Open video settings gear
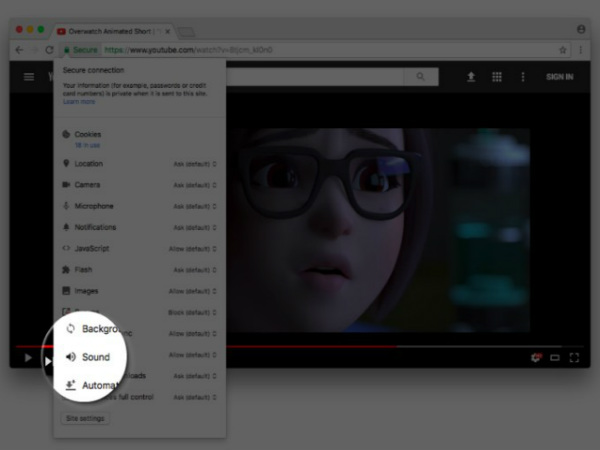 [536, 357]
